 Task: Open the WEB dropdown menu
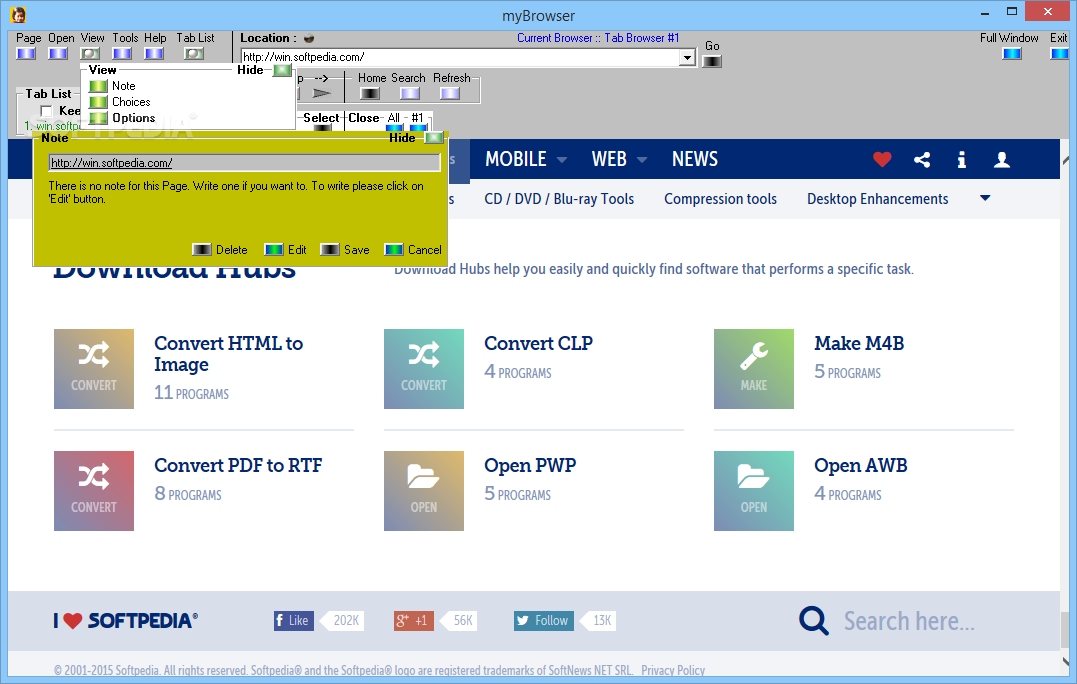click(619, 159)
